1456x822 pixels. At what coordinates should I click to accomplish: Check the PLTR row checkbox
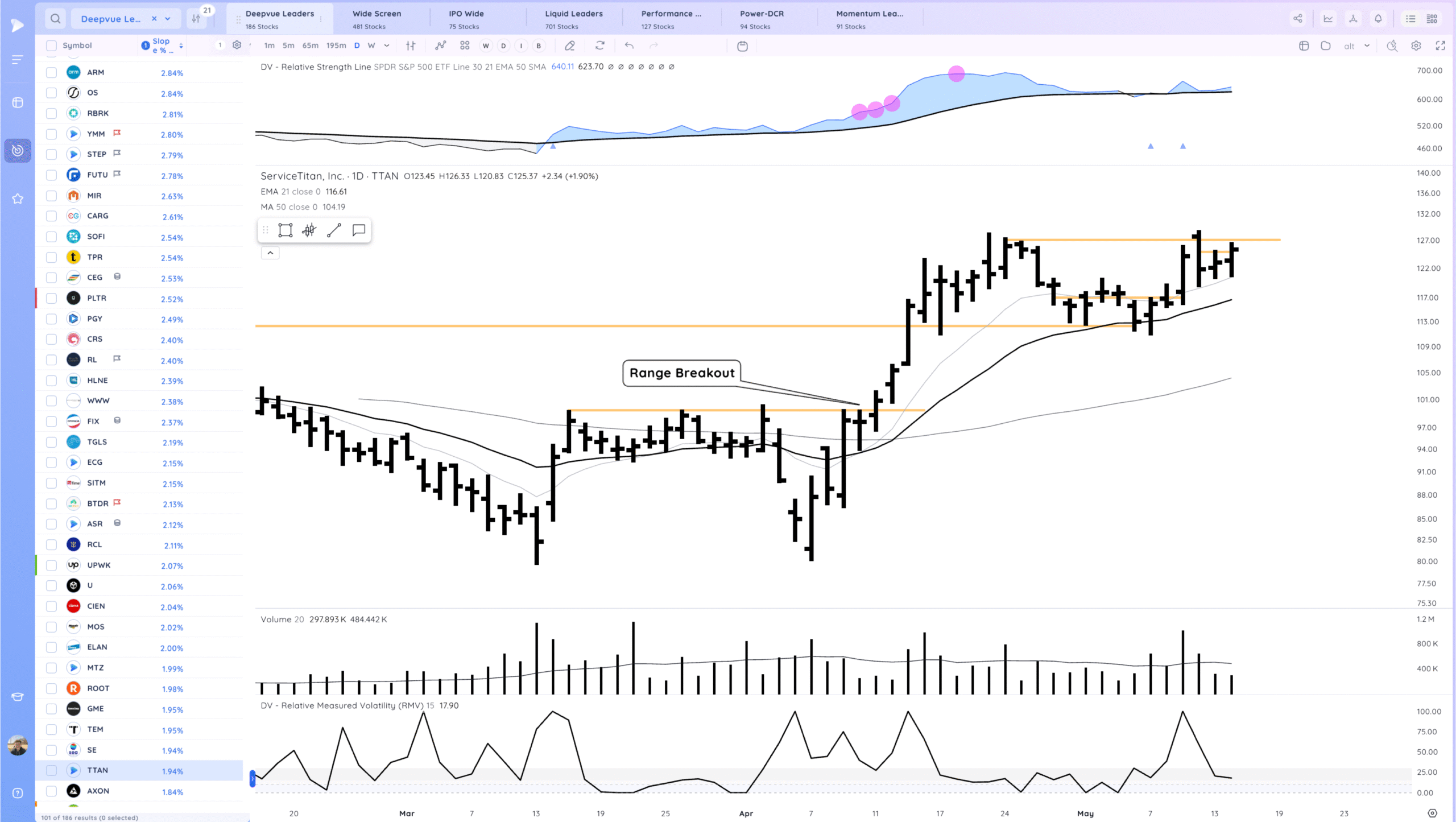pos(51,298)
